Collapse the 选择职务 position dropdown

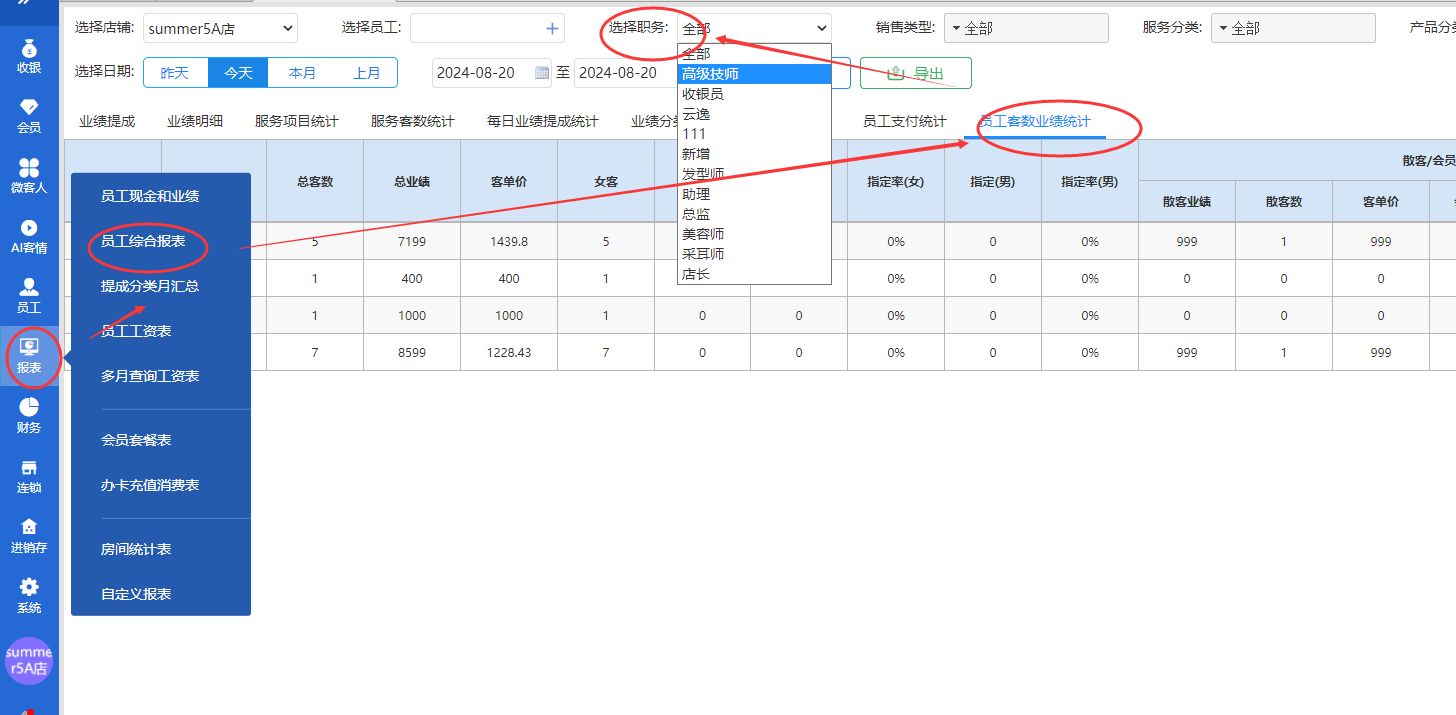click(x=754, y=28)
